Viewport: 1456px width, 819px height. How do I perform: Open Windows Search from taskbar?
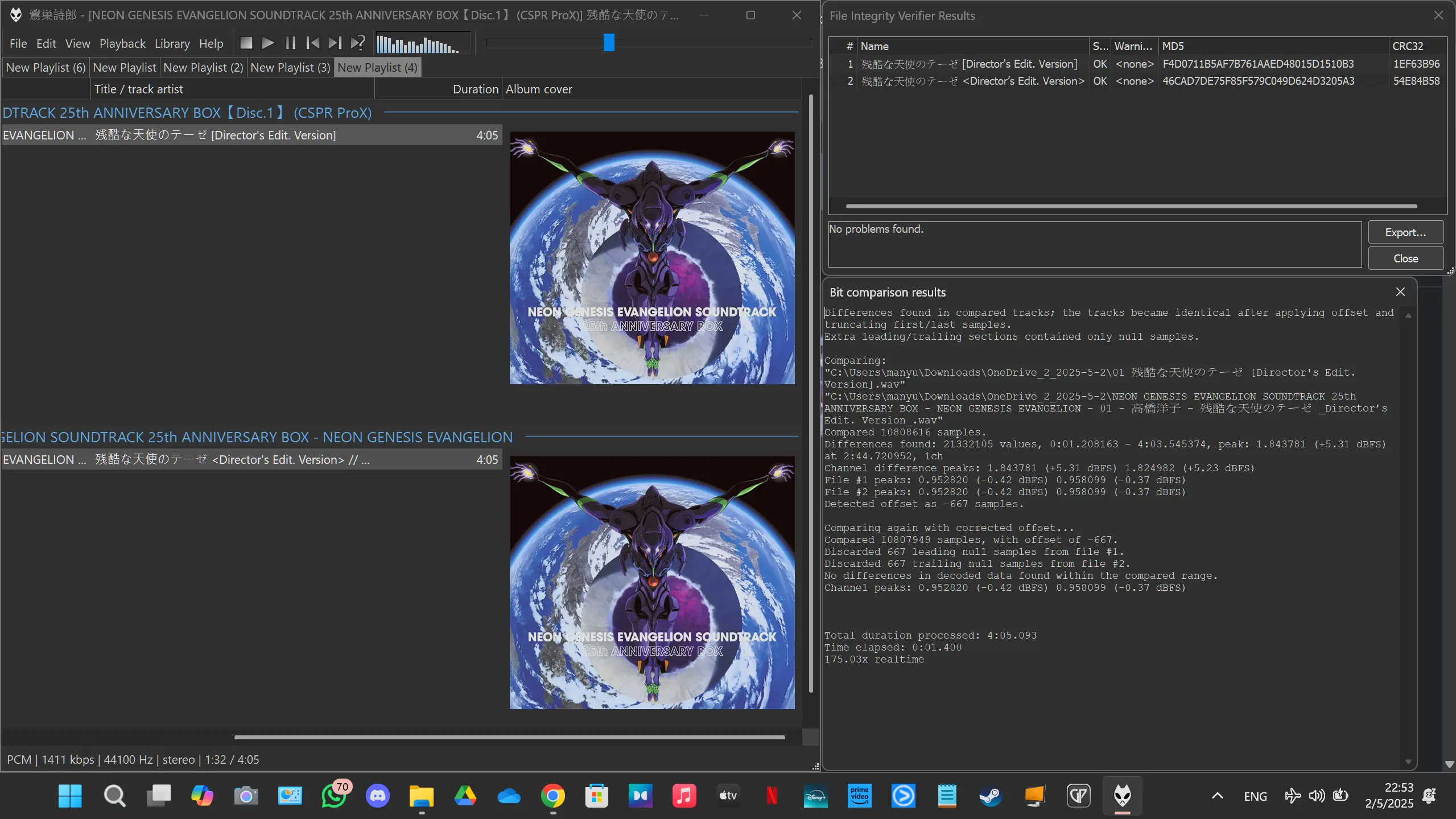click(114, 796)
